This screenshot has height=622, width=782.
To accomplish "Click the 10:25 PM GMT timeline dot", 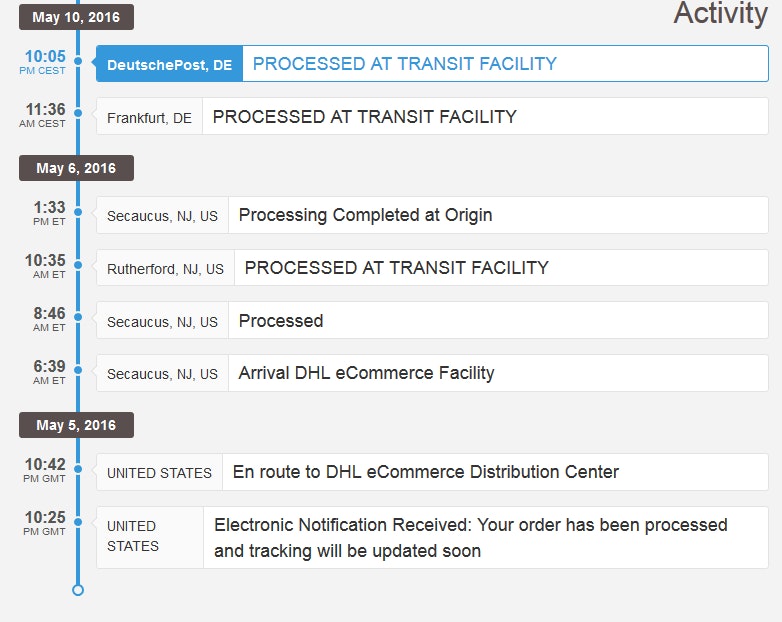I will (78, 524).
